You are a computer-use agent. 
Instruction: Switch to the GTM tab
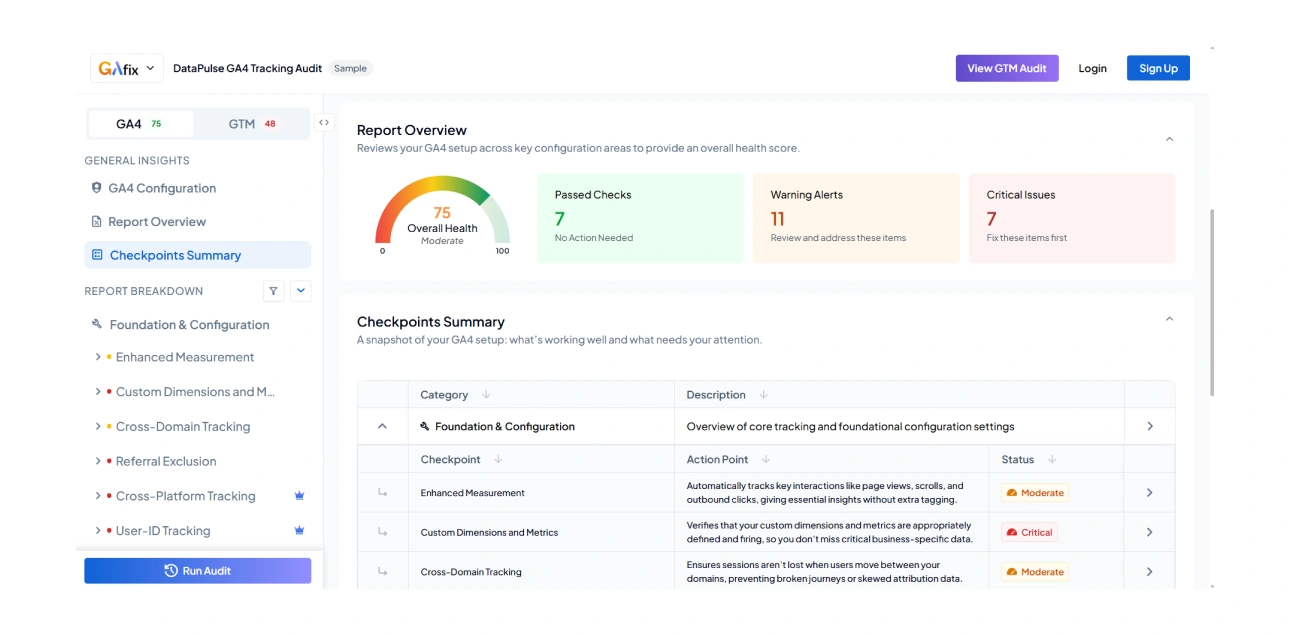(252, 124)
